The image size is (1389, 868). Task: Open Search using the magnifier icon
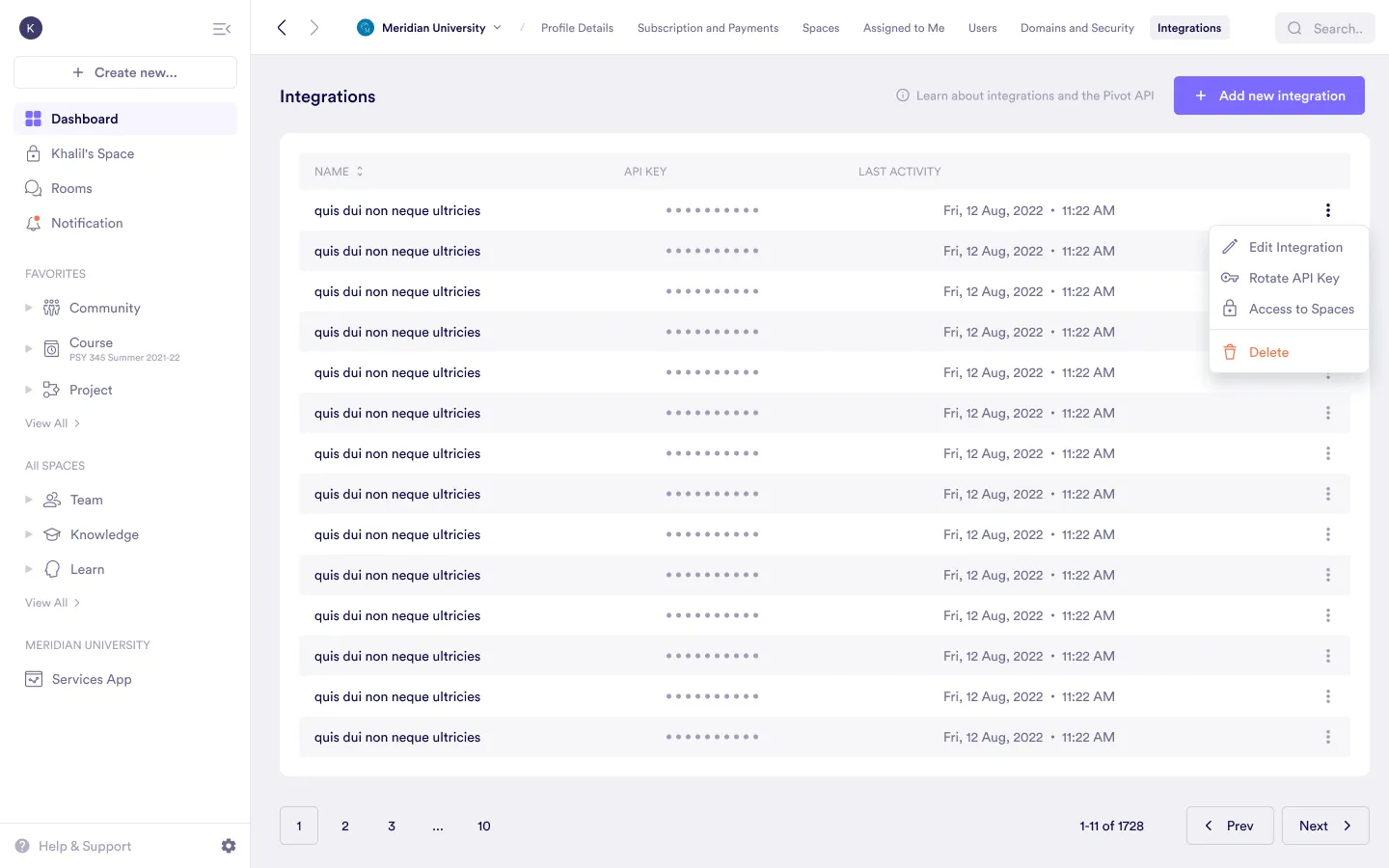pos(1294,28)
